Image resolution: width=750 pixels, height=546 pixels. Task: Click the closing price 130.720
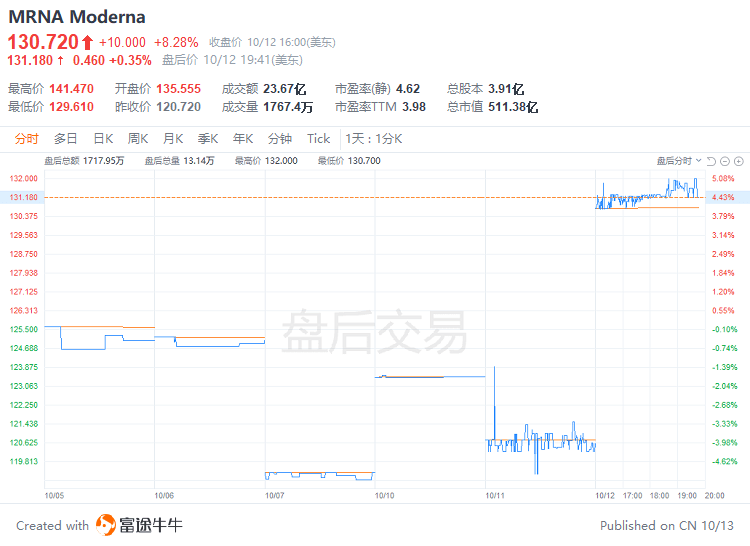[43, 42]
